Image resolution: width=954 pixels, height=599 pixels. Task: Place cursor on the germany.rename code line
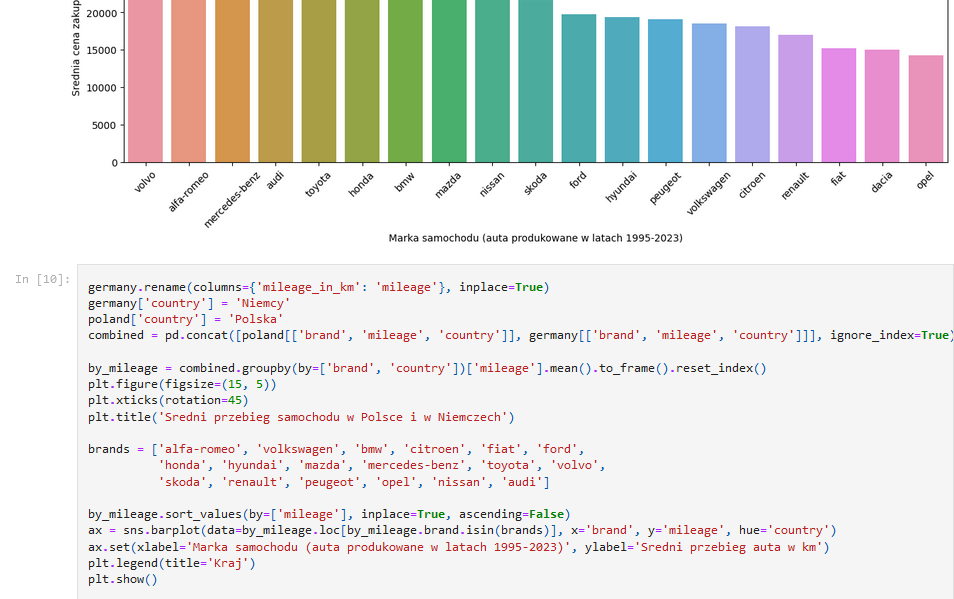[318, 287]
